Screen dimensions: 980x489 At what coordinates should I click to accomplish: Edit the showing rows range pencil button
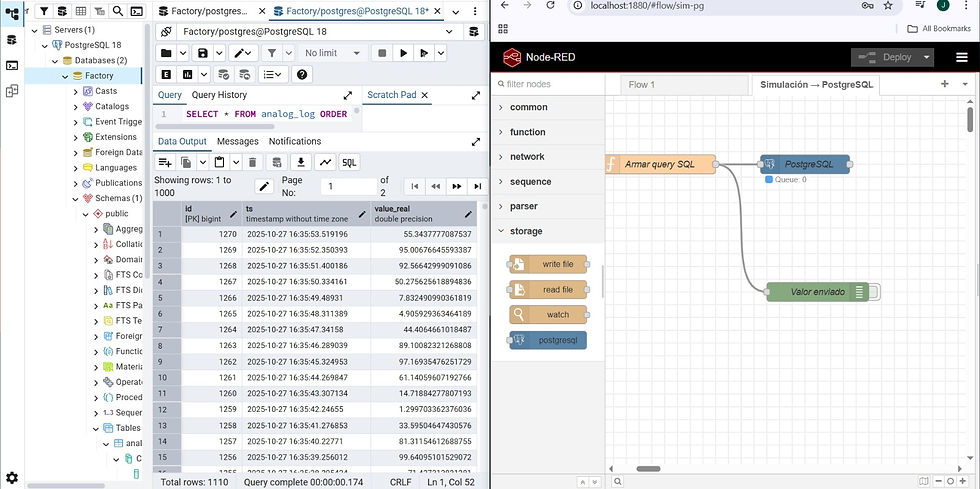click(264, 186)
